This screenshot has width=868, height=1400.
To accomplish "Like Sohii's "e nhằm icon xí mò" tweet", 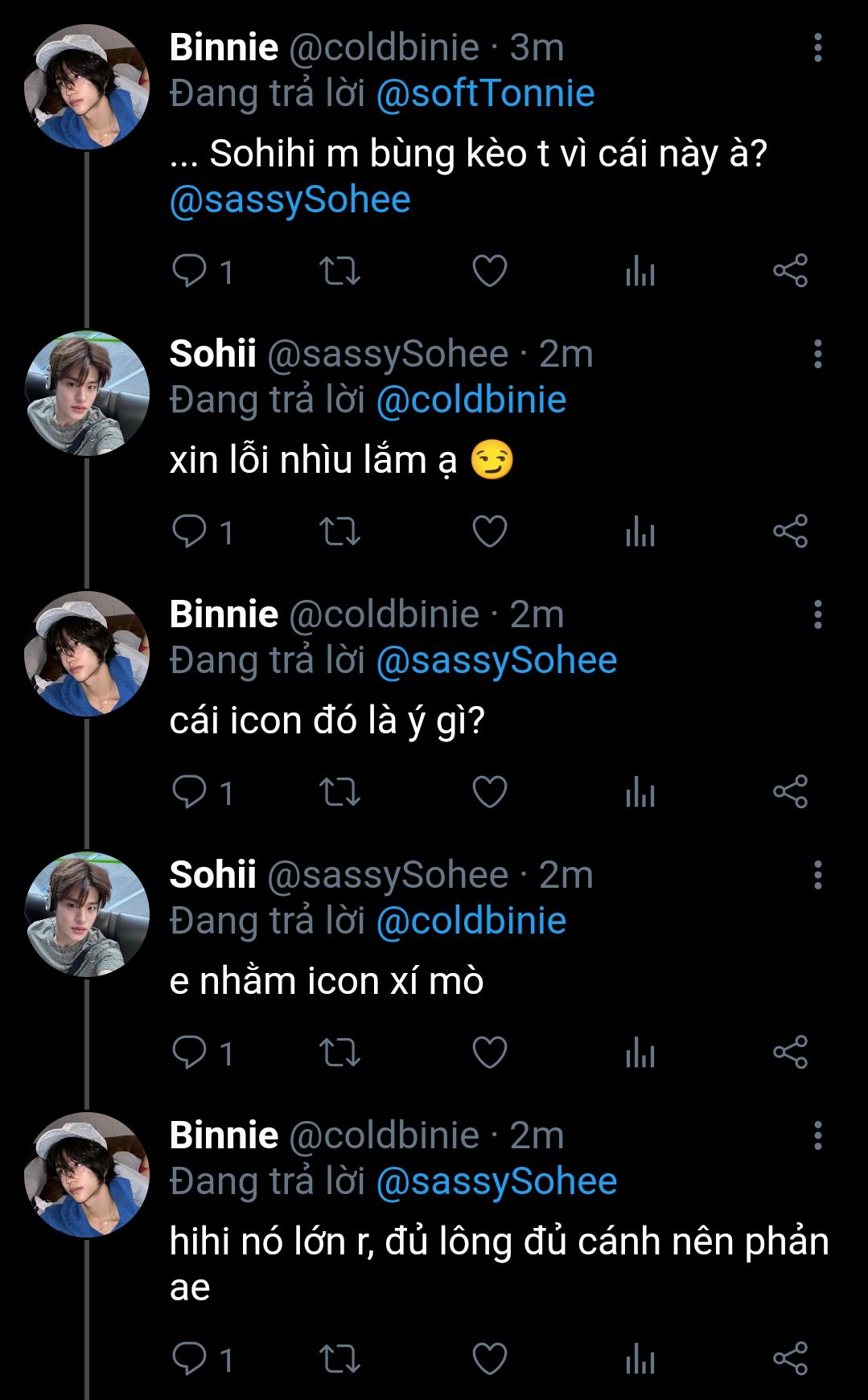I will coord(489,1053).
